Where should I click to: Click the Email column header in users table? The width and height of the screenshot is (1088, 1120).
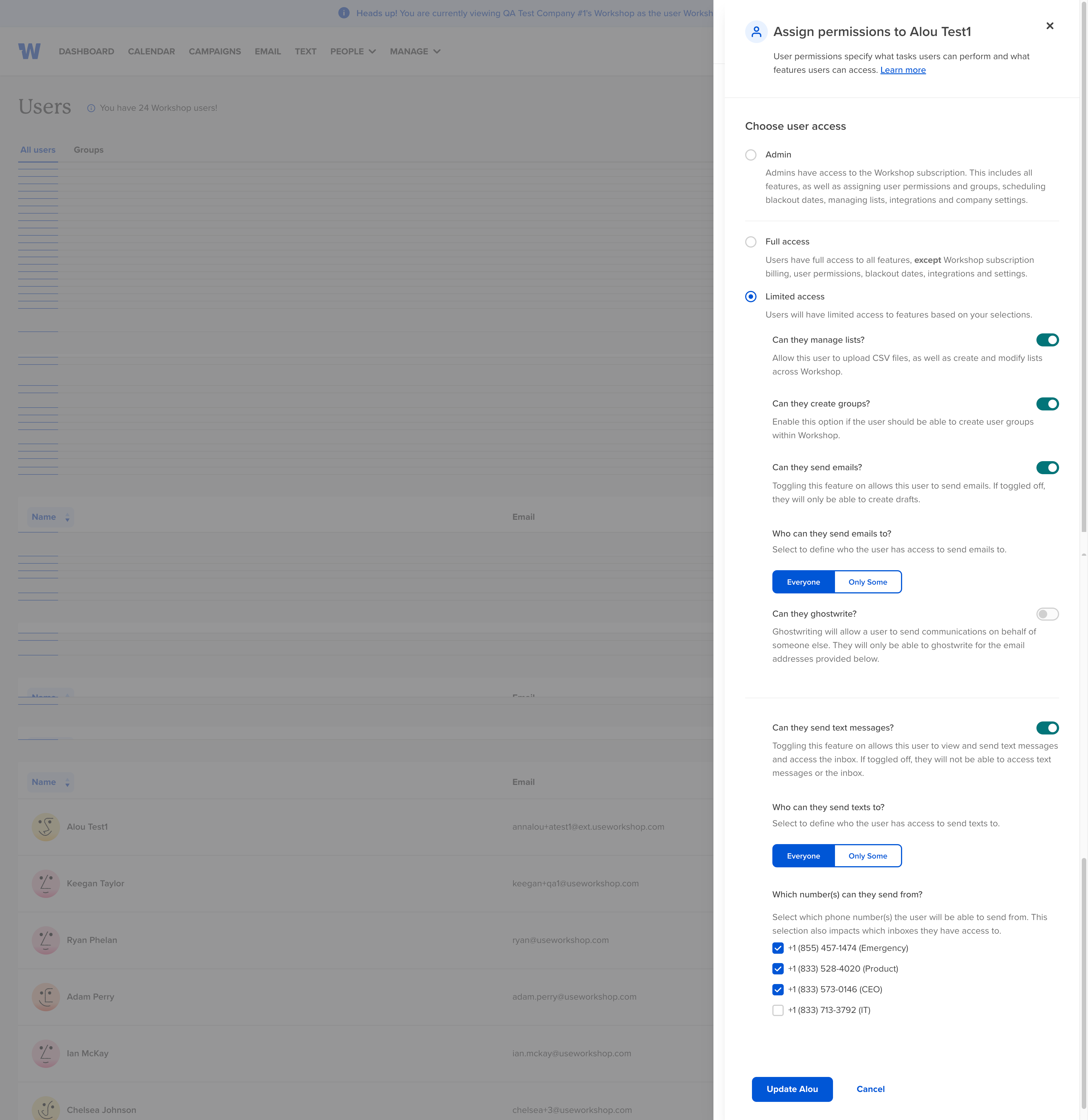click(x=523, y=782)
